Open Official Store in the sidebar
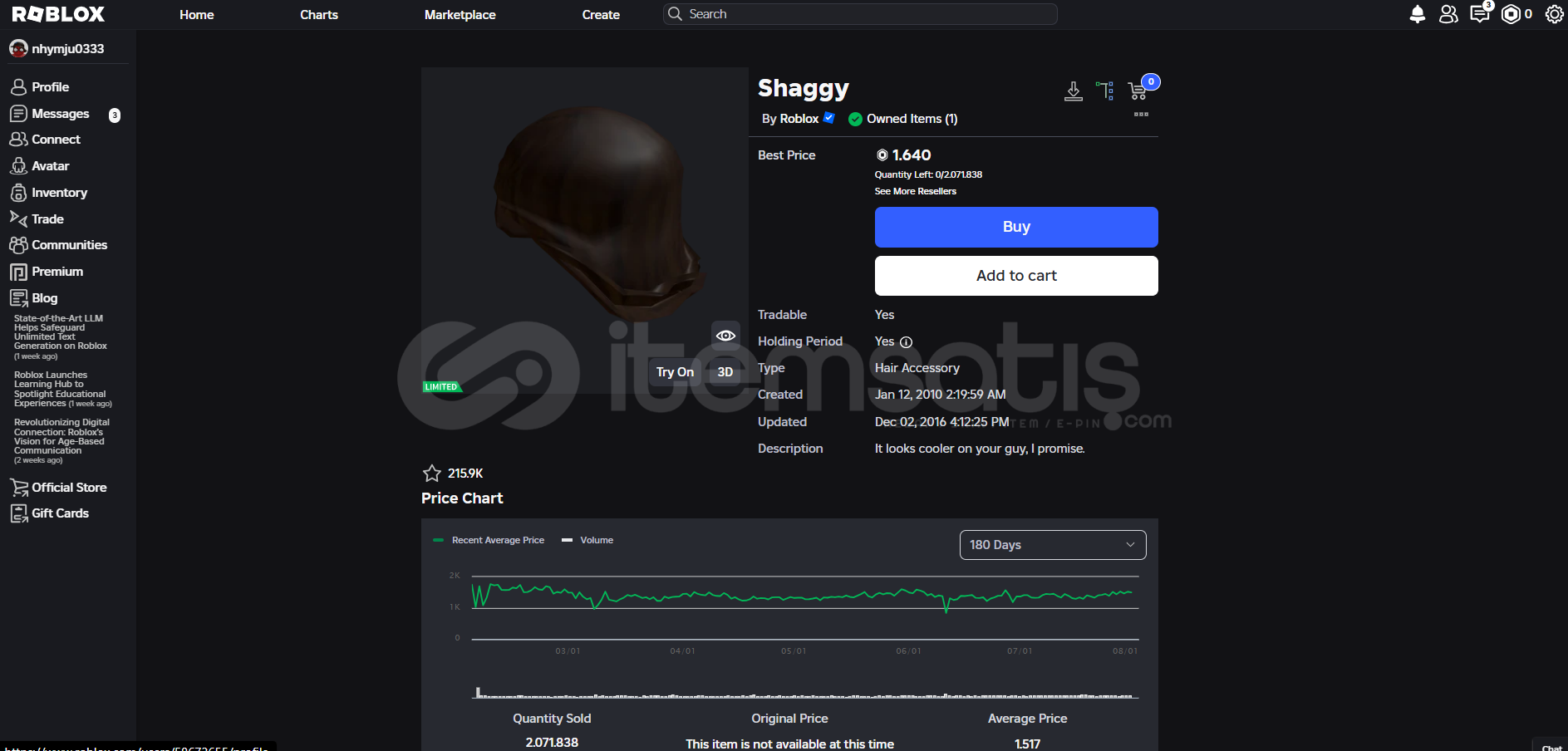The height and width of the screenshot is (751, 1568). tap(58, 488)
